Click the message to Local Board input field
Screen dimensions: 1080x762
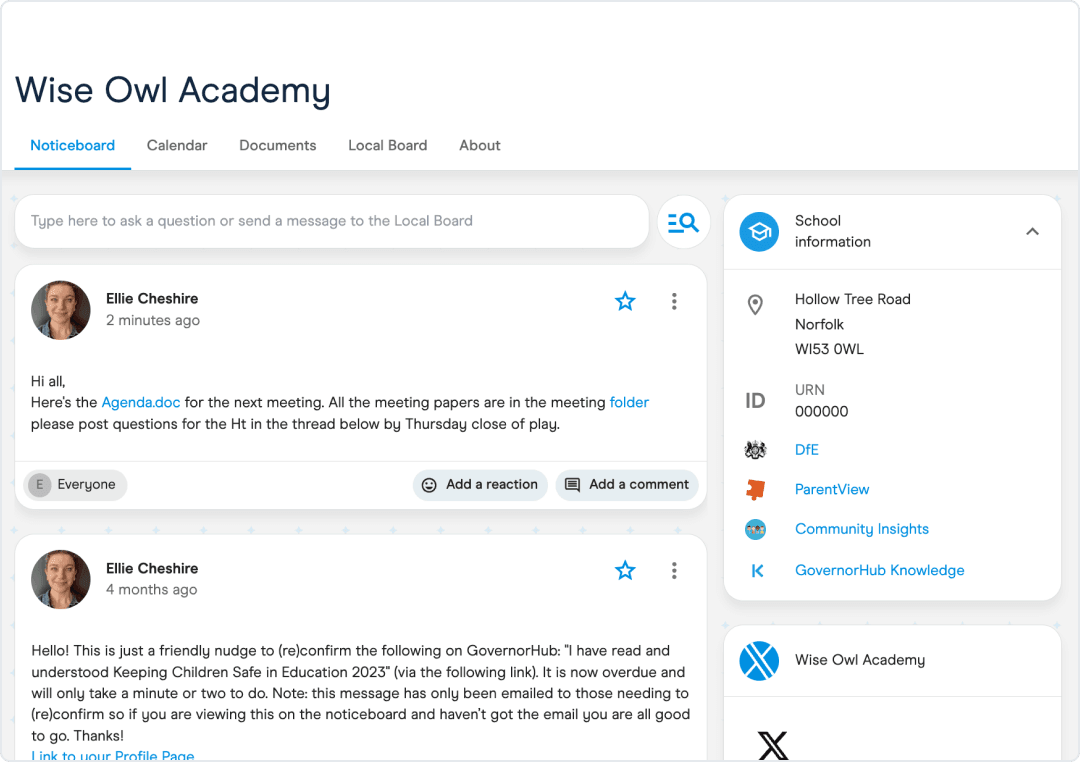coord(332,221)
